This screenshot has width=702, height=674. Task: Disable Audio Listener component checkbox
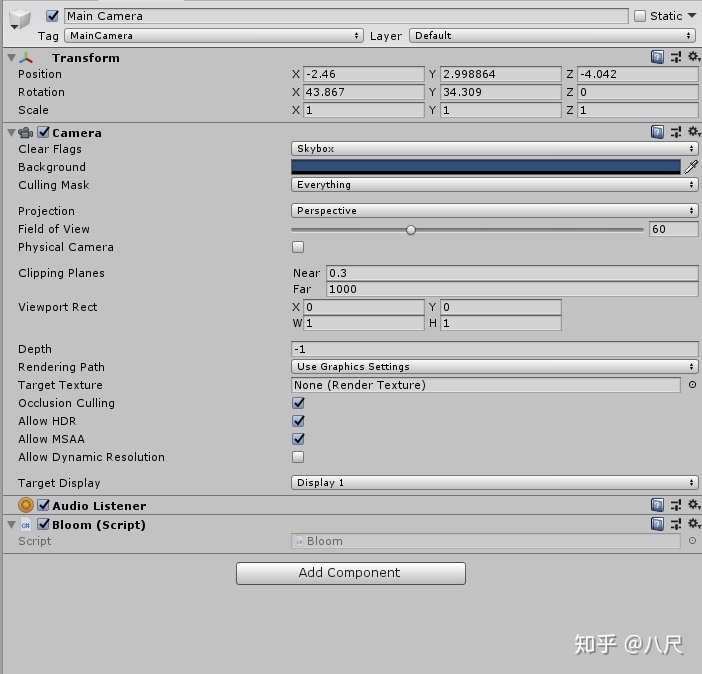[x=43, y=505]
